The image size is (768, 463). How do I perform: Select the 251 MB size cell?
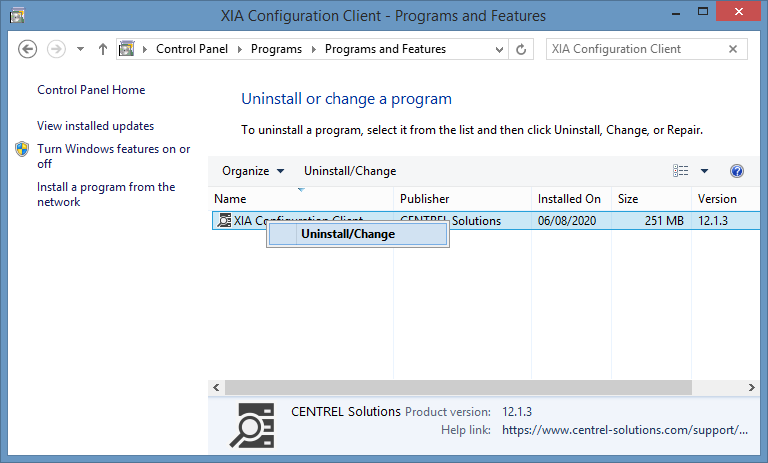click(664, 221)
